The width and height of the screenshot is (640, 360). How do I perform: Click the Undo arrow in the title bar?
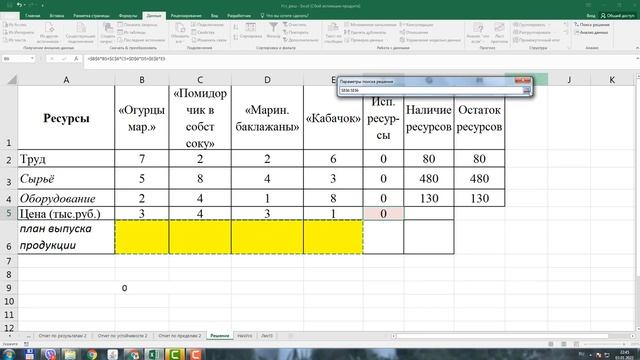click(x=19, y=5)
